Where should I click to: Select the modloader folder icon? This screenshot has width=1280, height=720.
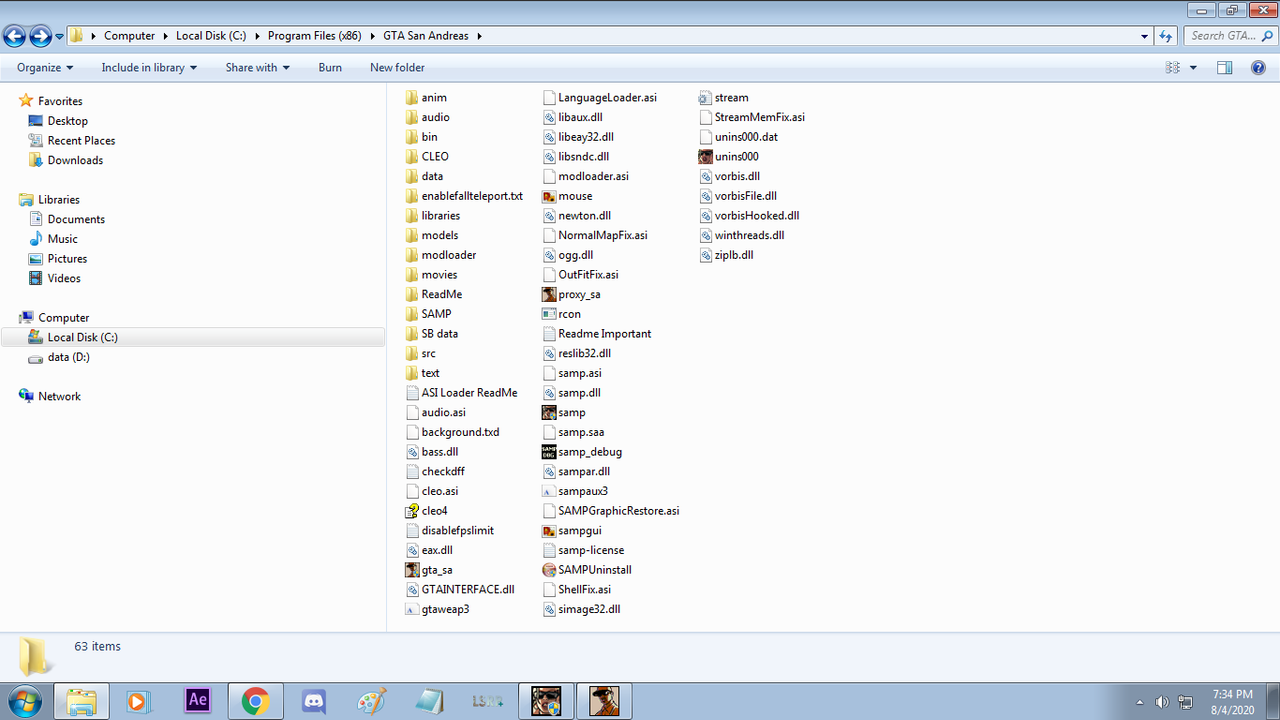(x=412, y=255)
